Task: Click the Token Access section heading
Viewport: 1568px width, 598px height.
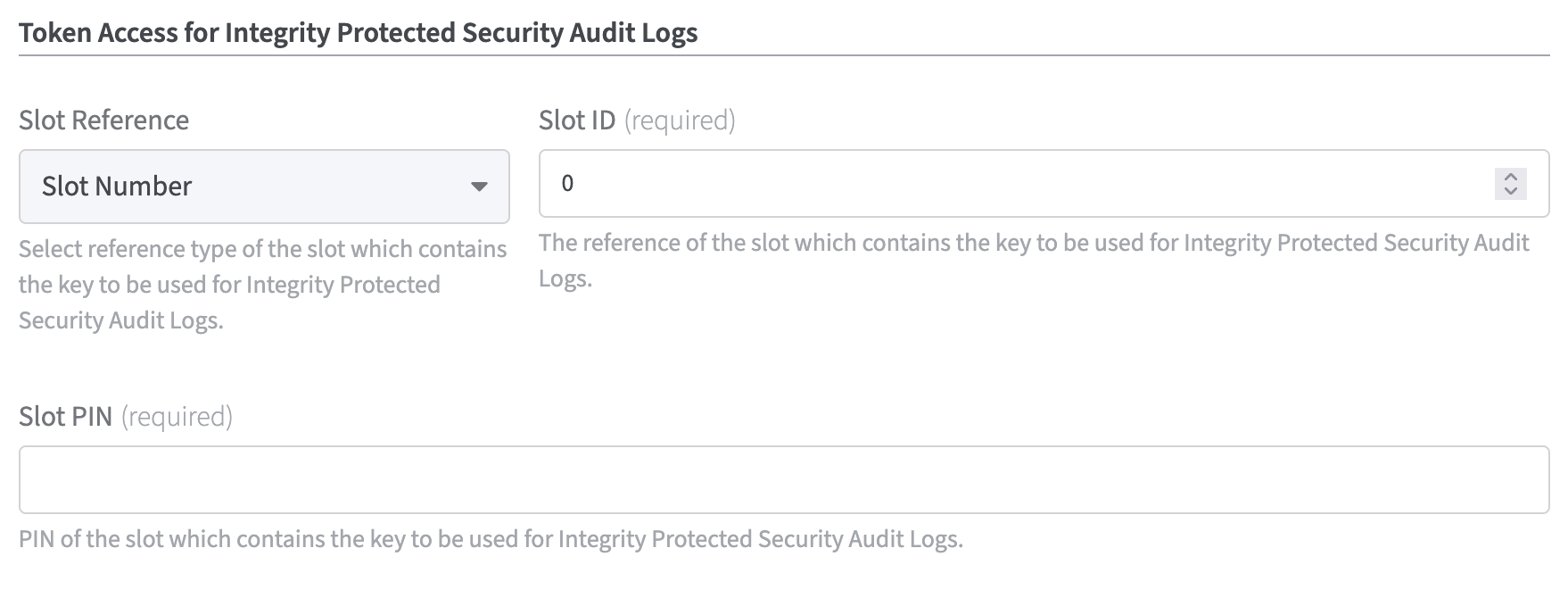Action: coord(358,33)
